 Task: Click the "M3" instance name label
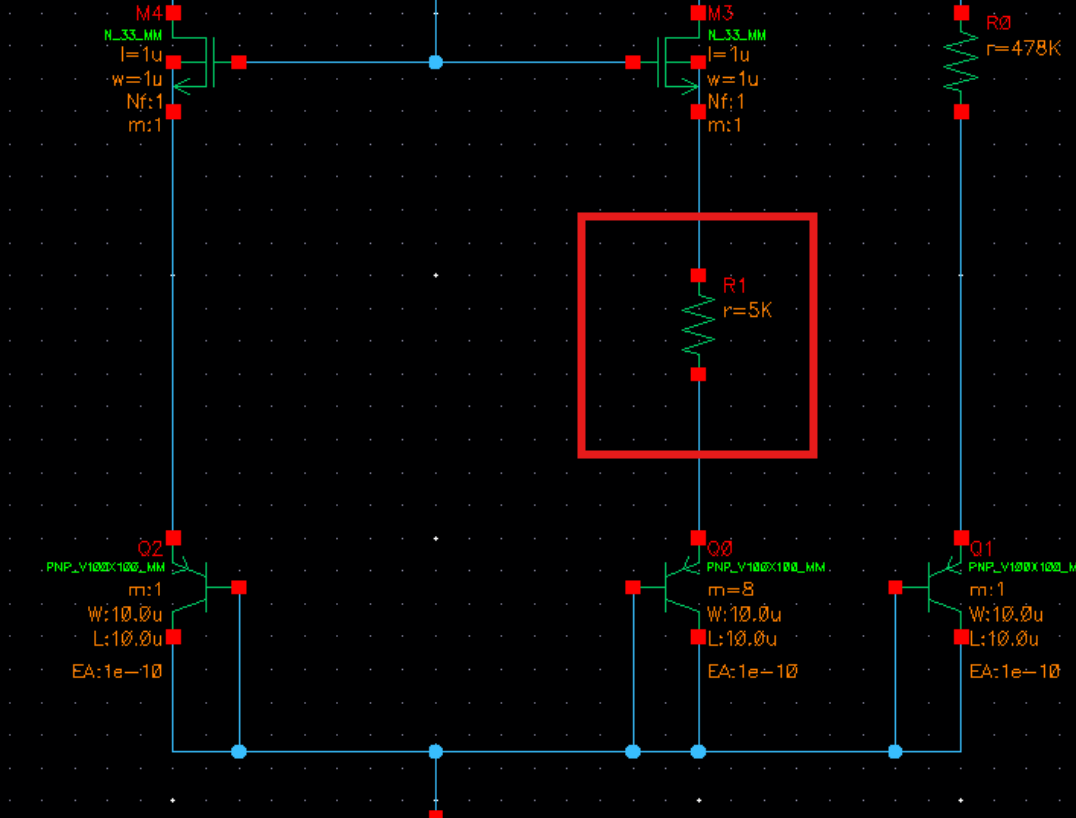pyautogui.click(x=721, y=12)
